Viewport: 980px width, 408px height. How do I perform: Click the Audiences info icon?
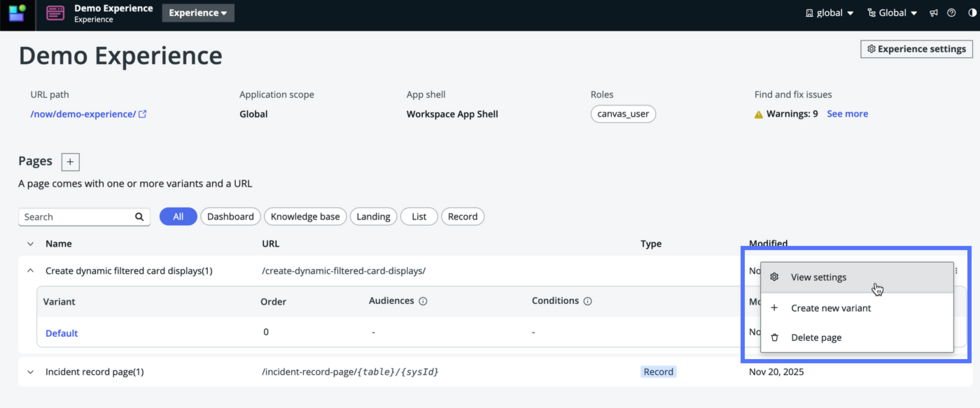pyautogui.click(x=422, y=301)
